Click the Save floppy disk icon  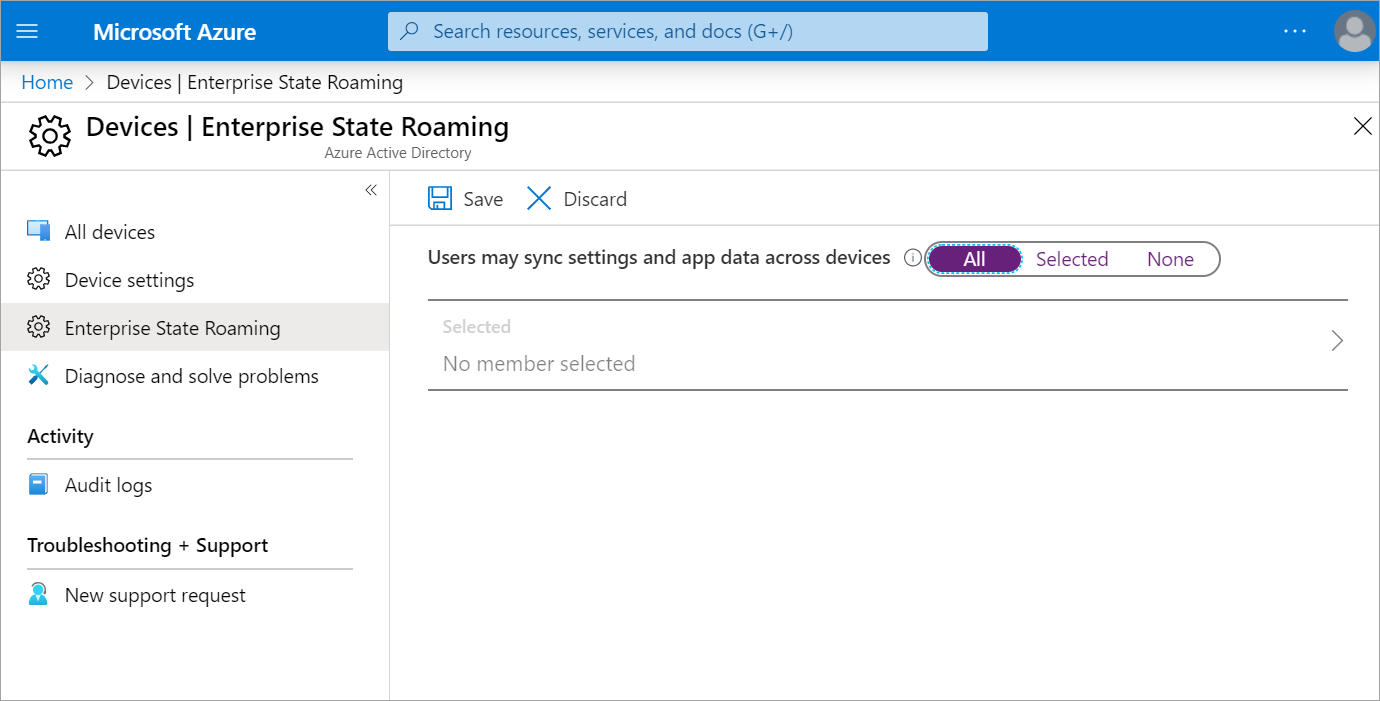(x=440, y=198)
